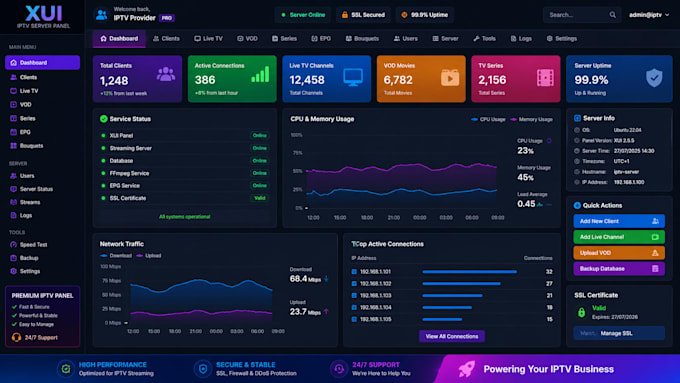Toggle the Memory Usage legend series
The width and height of the screenshot is (680, 383).
[531, 119]
